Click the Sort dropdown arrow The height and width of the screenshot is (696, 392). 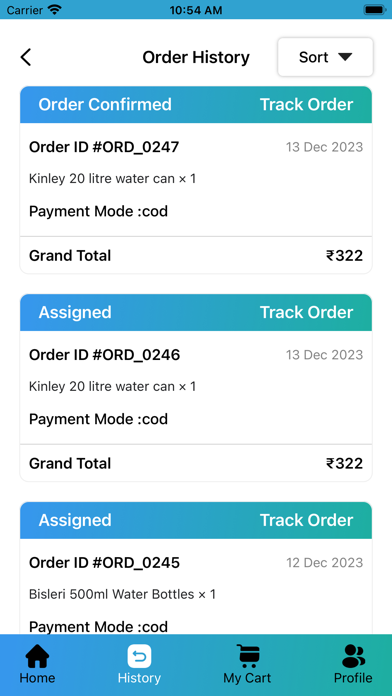(345, 57)
